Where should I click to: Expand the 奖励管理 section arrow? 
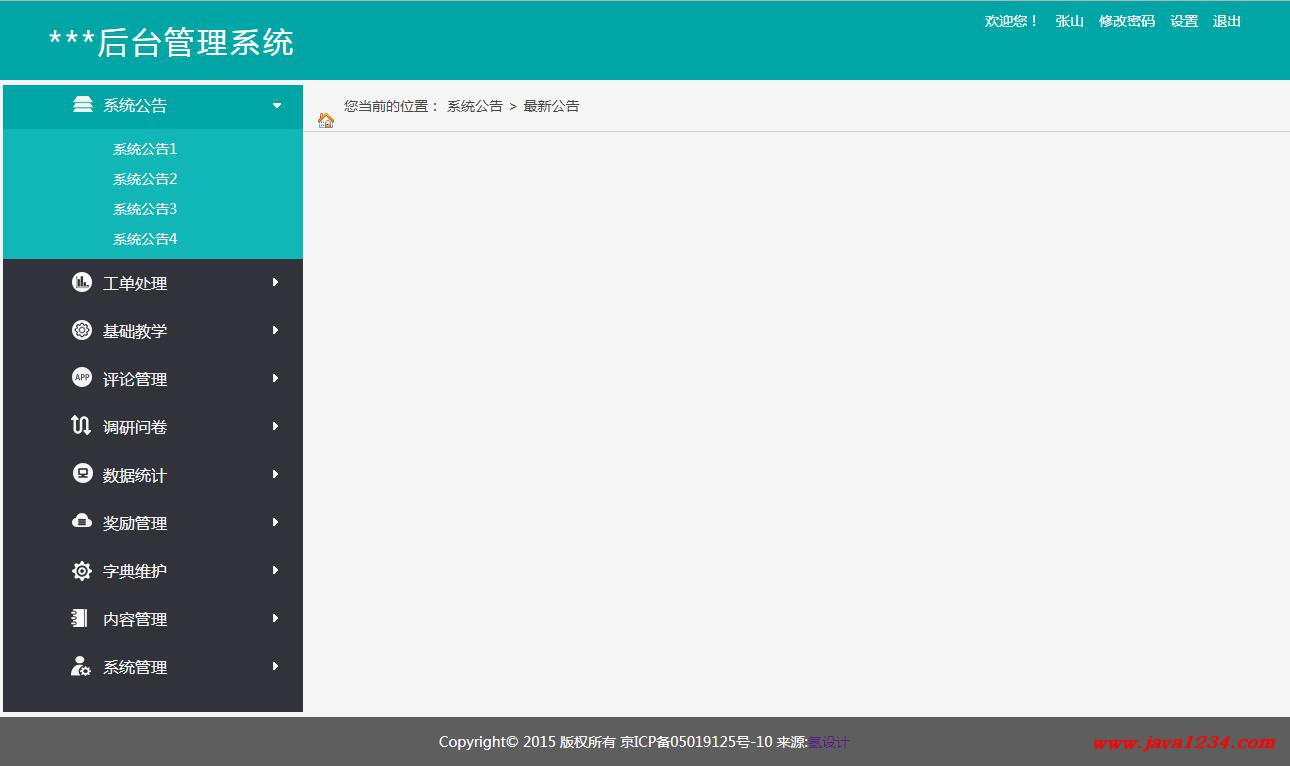click(275, 522)
